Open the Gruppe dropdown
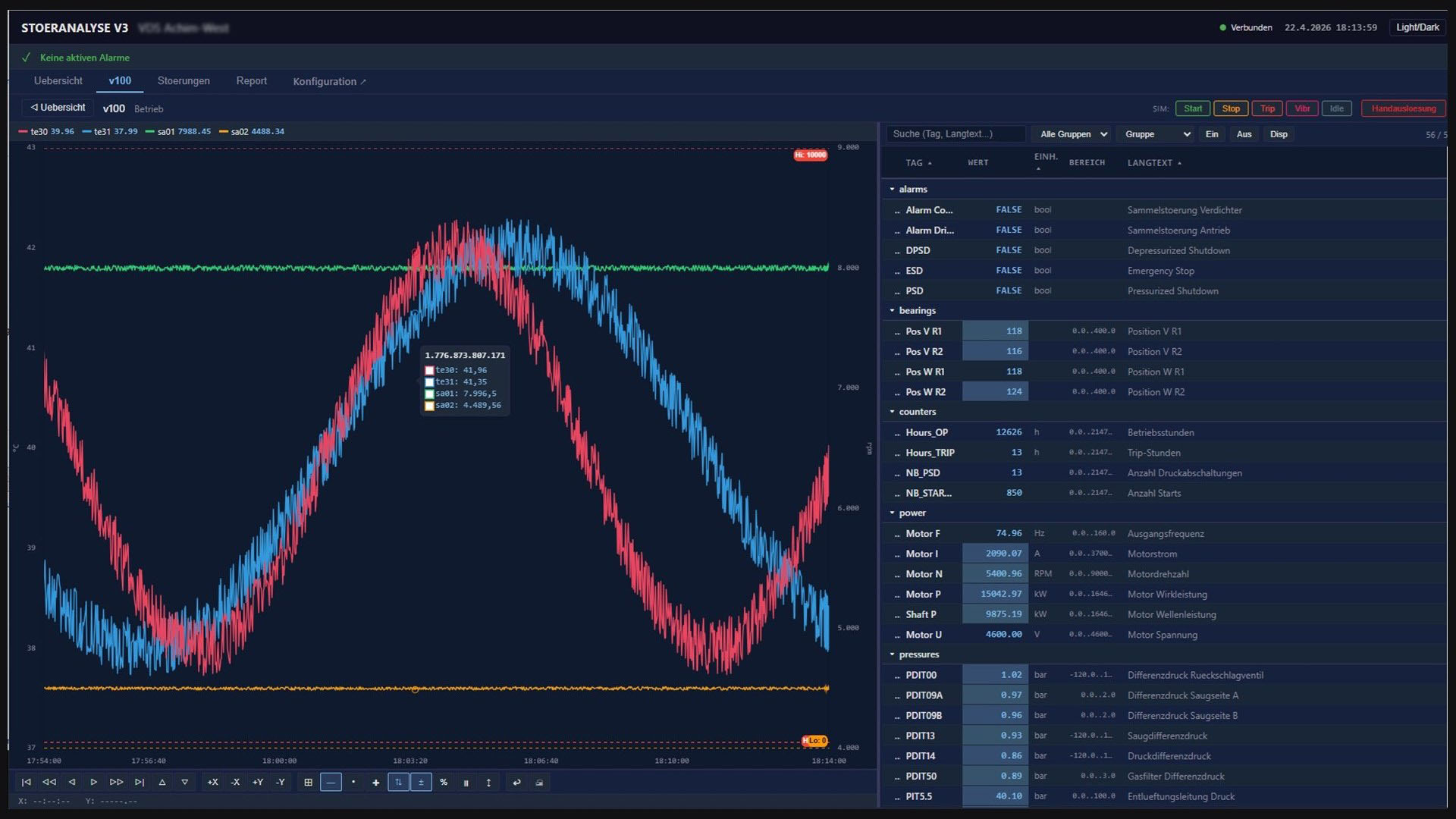This screenshot has height=819, width=1456. point(1156,134)
